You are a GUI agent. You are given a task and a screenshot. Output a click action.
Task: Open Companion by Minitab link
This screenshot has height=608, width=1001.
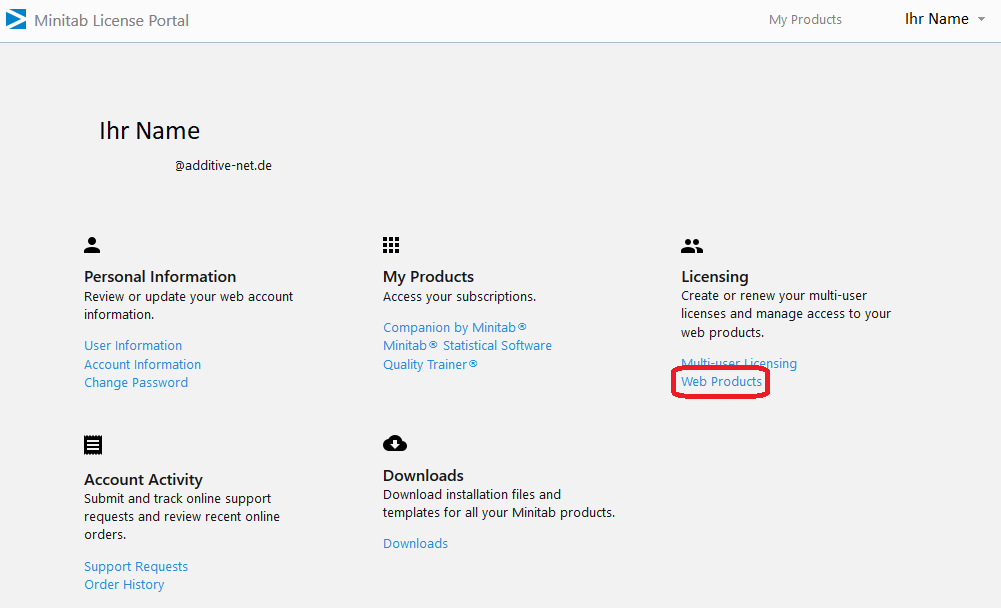455,328
